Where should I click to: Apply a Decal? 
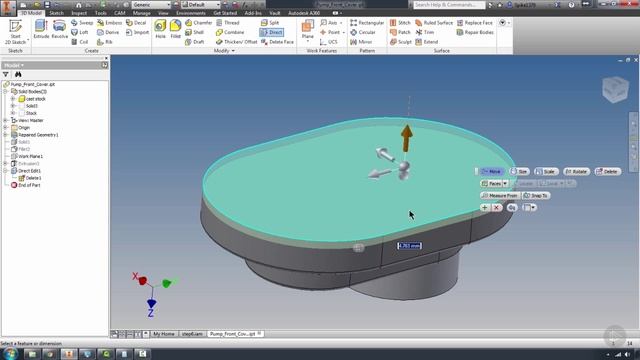pyautogui.click(x=136, y=23)
